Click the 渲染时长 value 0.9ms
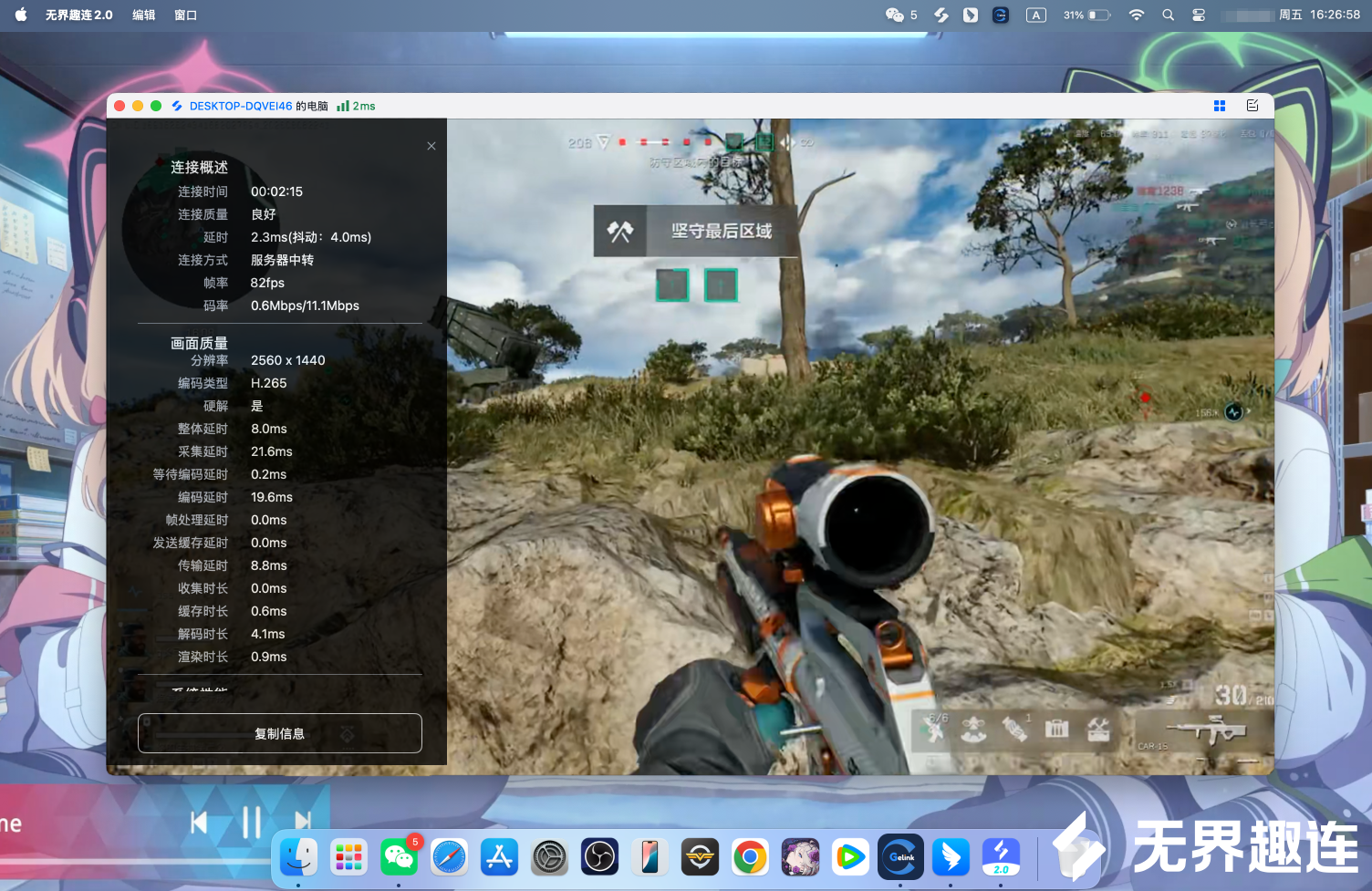 (x=269, y=657)
